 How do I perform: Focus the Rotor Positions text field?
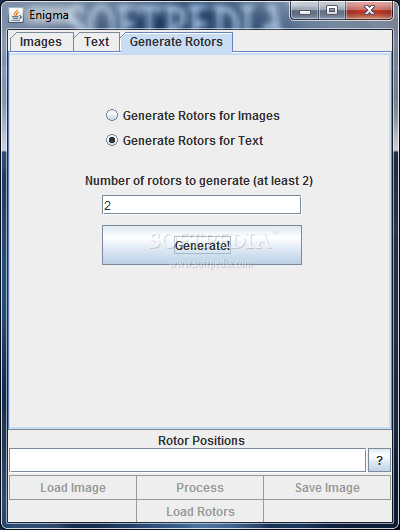188,460
